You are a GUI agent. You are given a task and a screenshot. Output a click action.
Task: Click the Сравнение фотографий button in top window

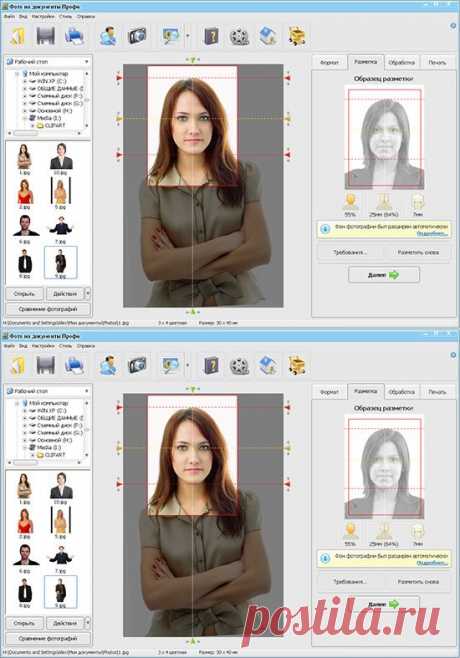(x=48, y=309)
